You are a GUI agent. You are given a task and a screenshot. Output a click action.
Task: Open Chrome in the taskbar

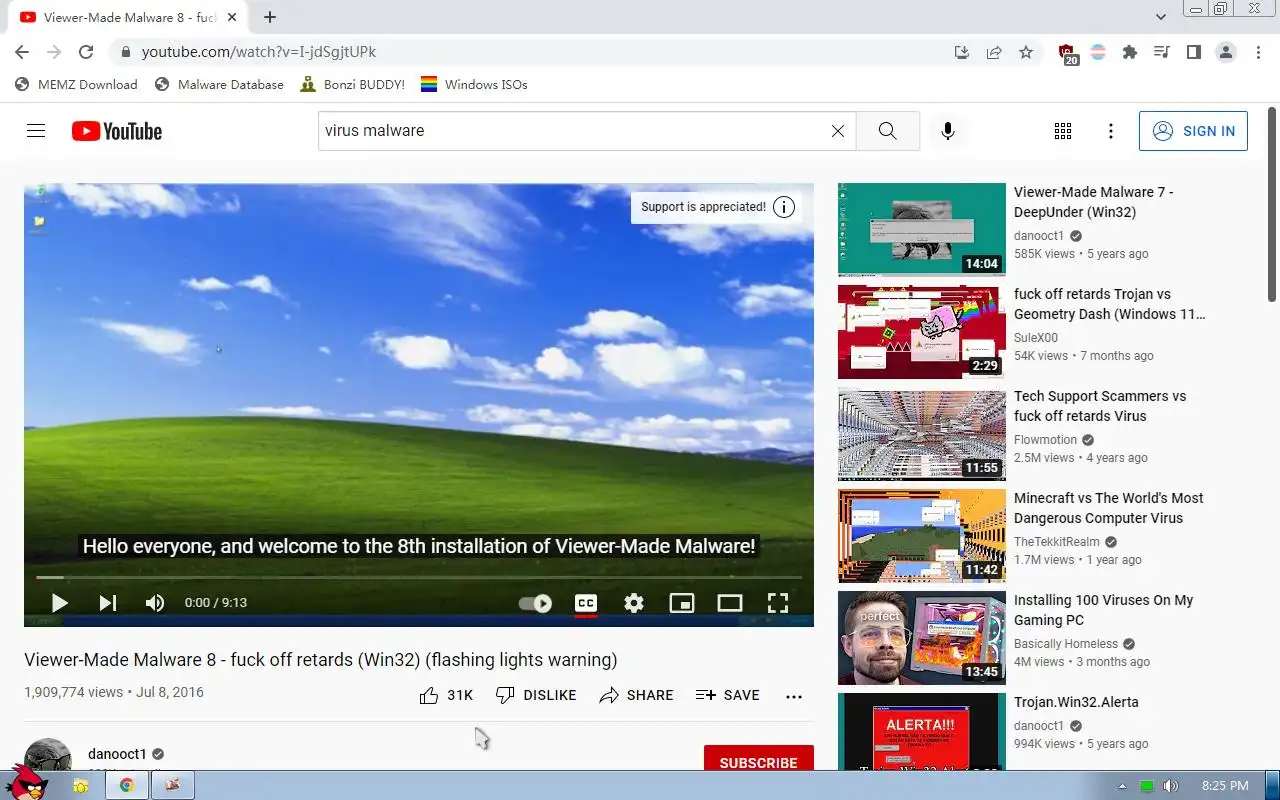tap(127, 785)
